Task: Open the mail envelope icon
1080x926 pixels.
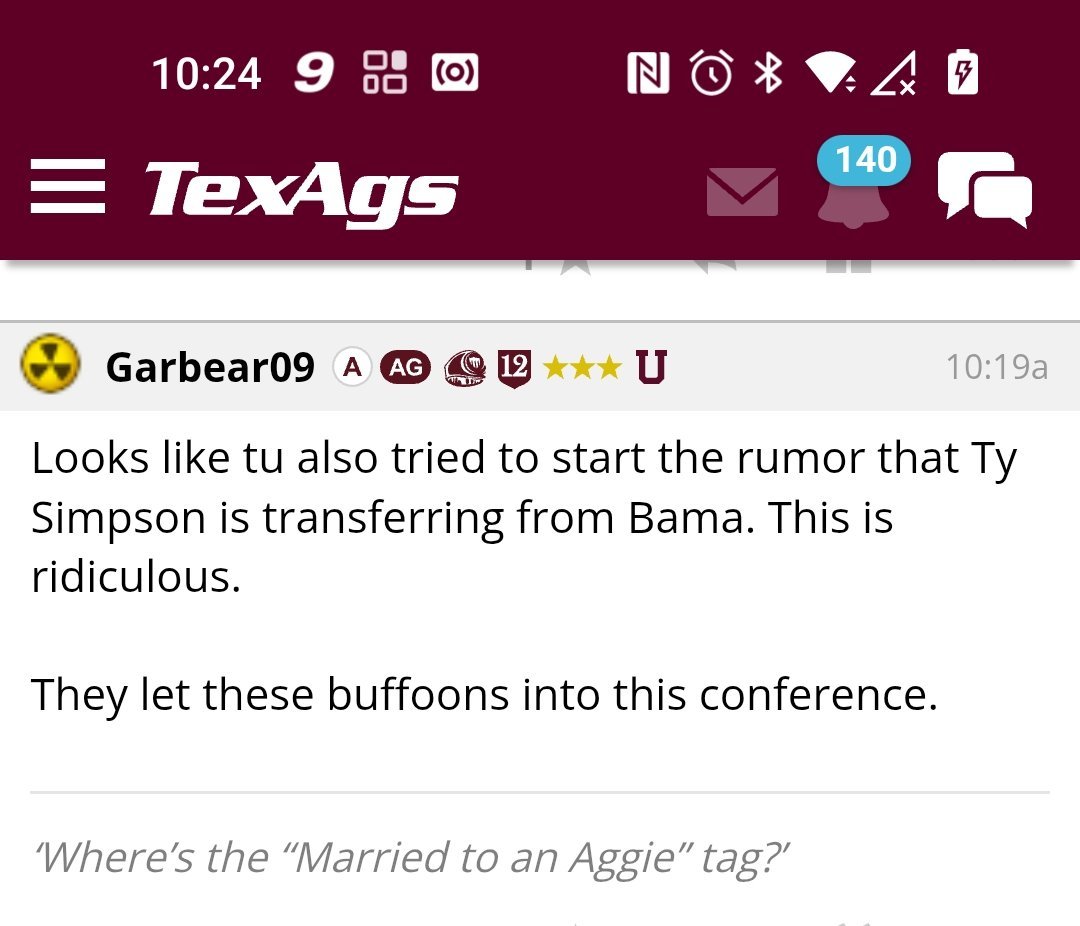Action: [742, 191]
